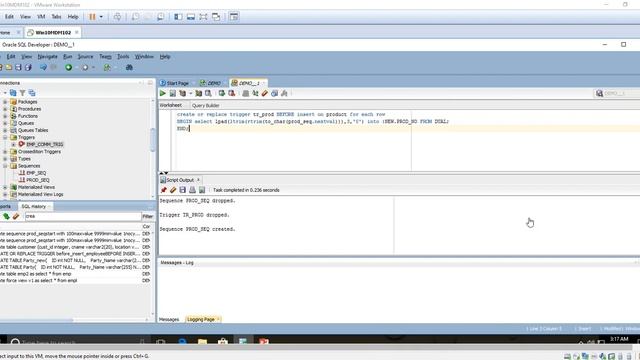
Task: Select the Messages tab at the bottom
Action: 169,319
